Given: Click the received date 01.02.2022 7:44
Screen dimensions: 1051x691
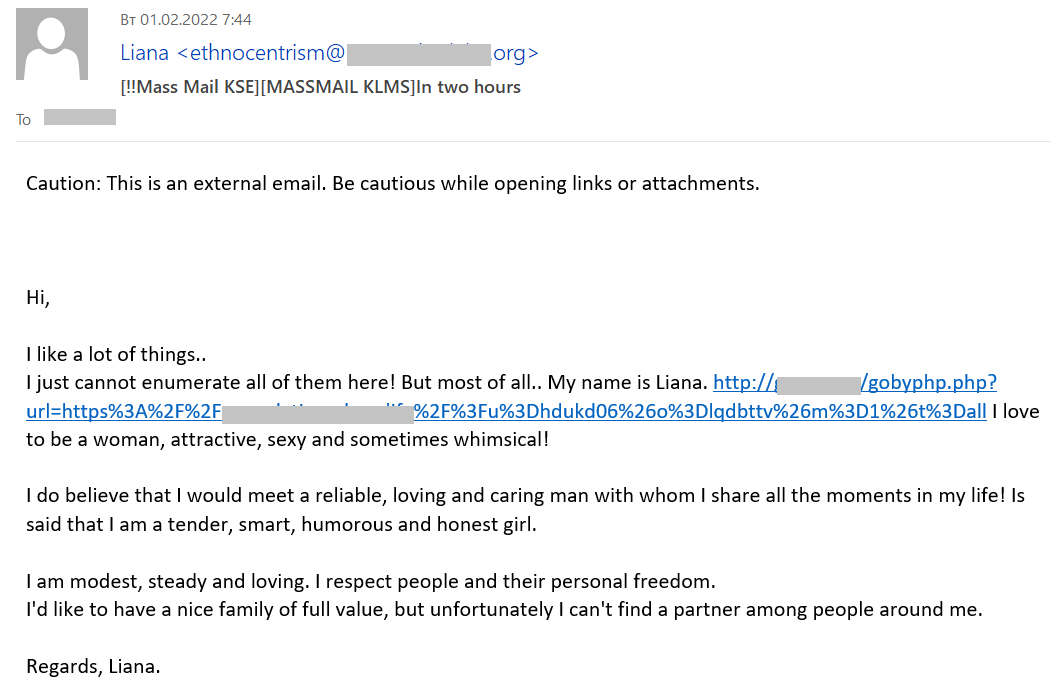Looking at the screenshot, I should click(x=185, y=20).
